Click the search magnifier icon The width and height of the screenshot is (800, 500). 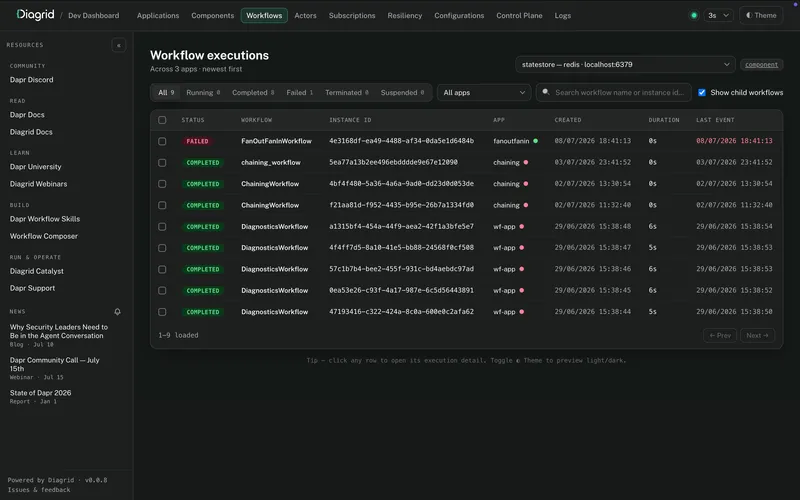coord(545,92)
